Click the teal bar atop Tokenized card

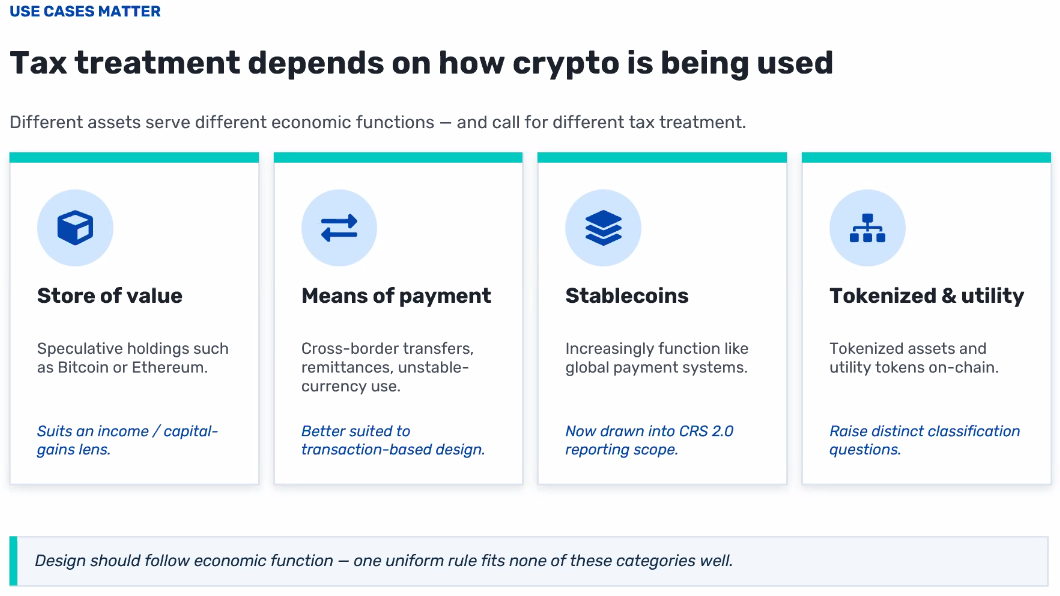pos(926,157)
